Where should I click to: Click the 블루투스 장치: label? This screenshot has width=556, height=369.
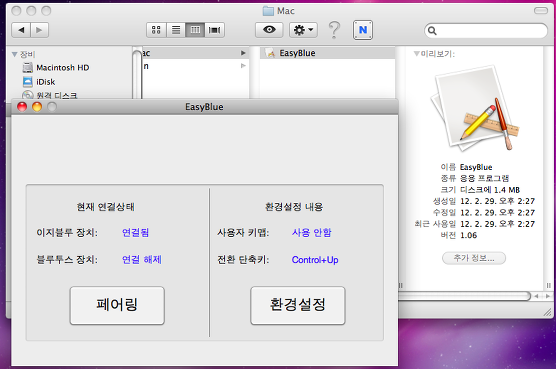point(67,259)
